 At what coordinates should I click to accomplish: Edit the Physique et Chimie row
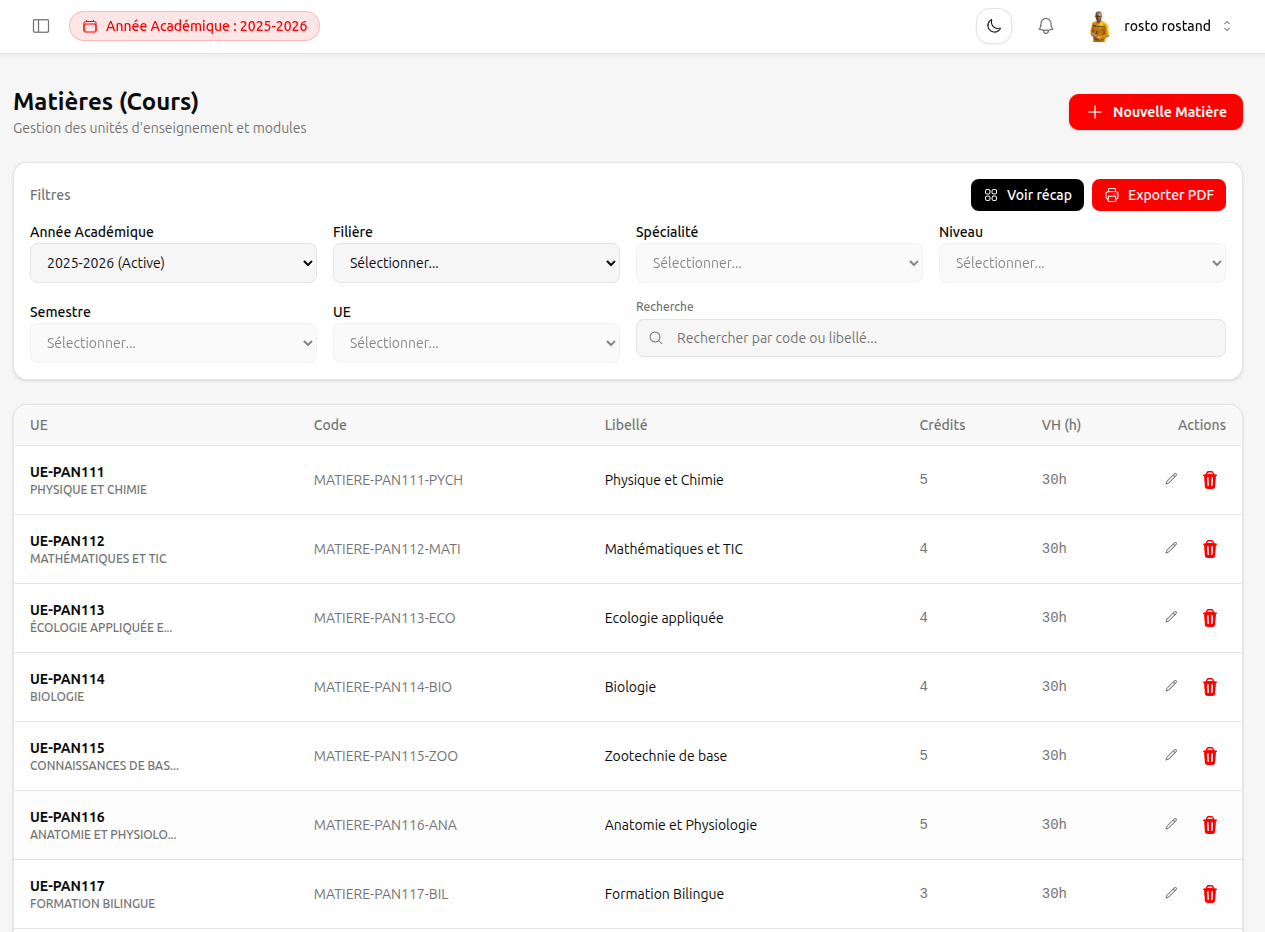pos(1171,479)
